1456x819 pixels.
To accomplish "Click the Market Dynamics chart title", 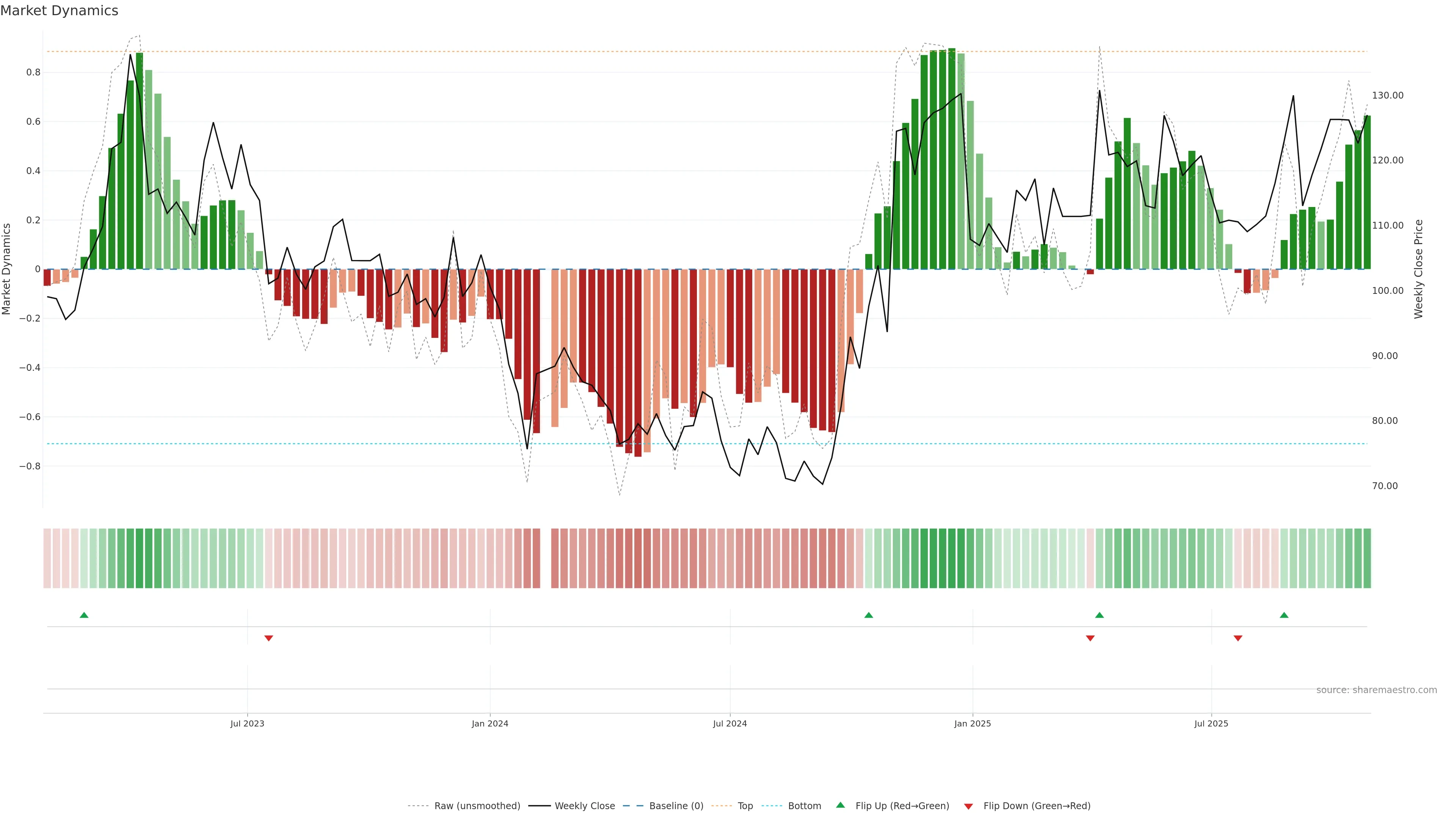I will point(60,11).
